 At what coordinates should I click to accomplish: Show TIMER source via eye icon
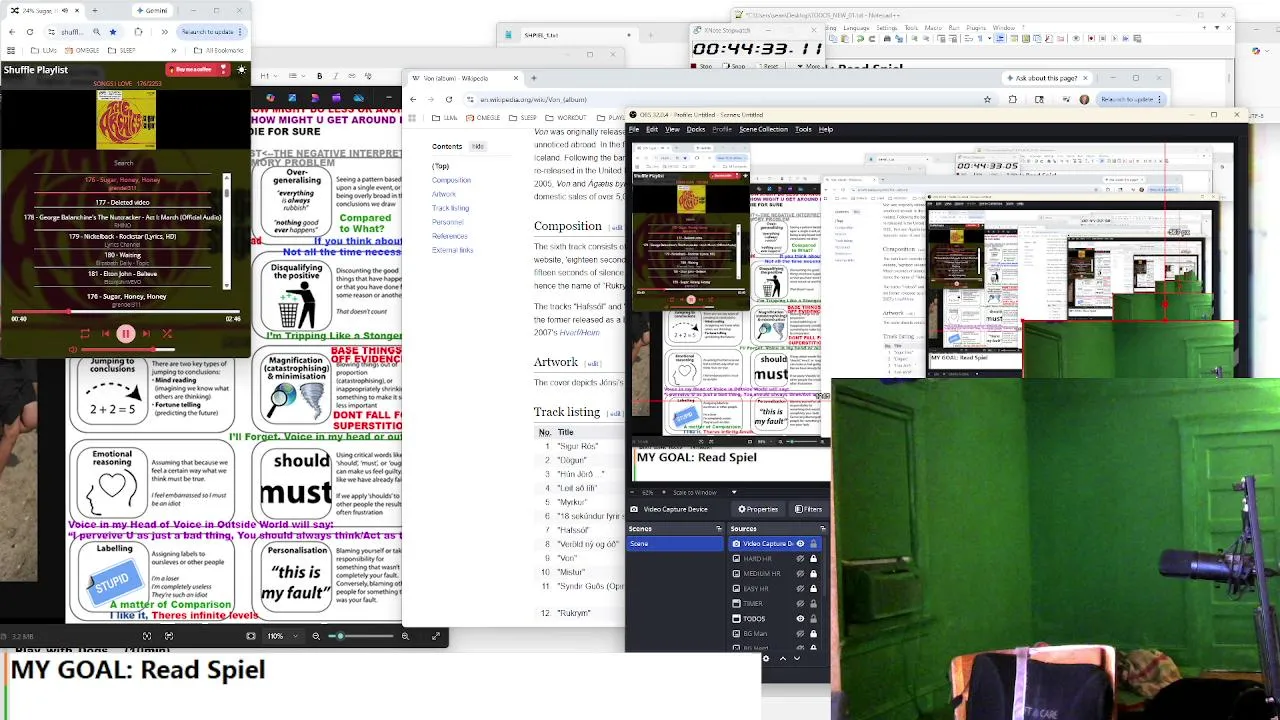800,604
